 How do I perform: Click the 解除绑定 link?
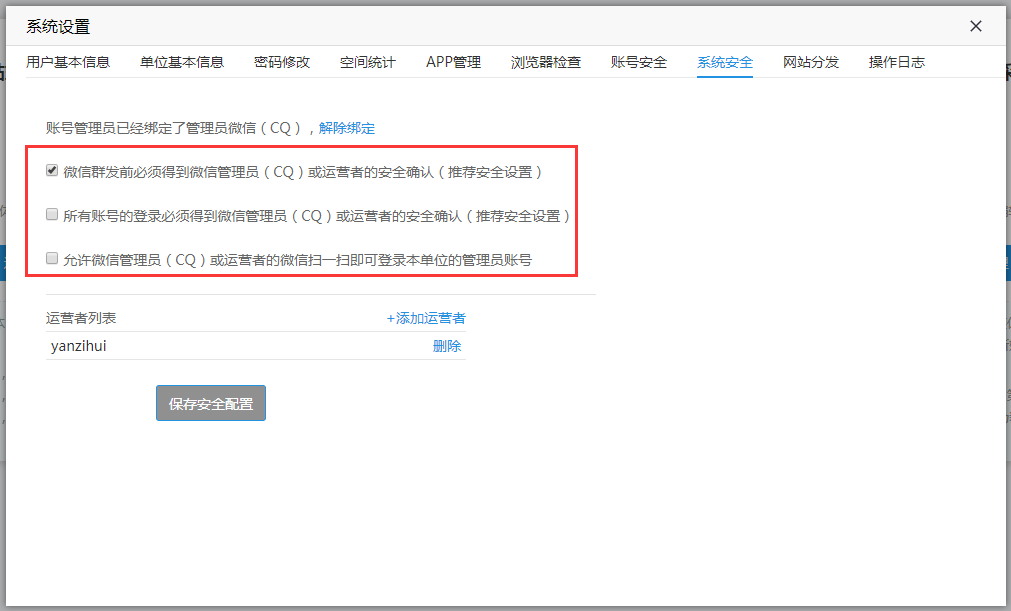pos(347,128)
